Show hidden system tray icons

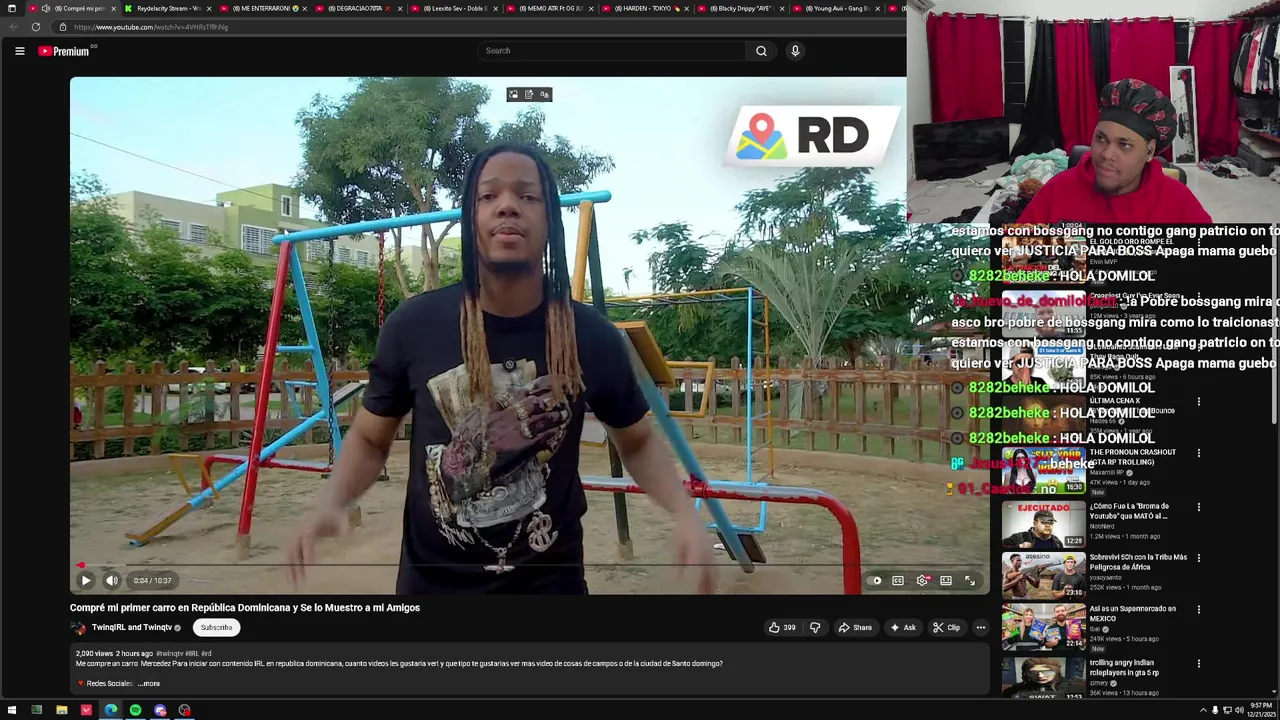point(1203,710)
